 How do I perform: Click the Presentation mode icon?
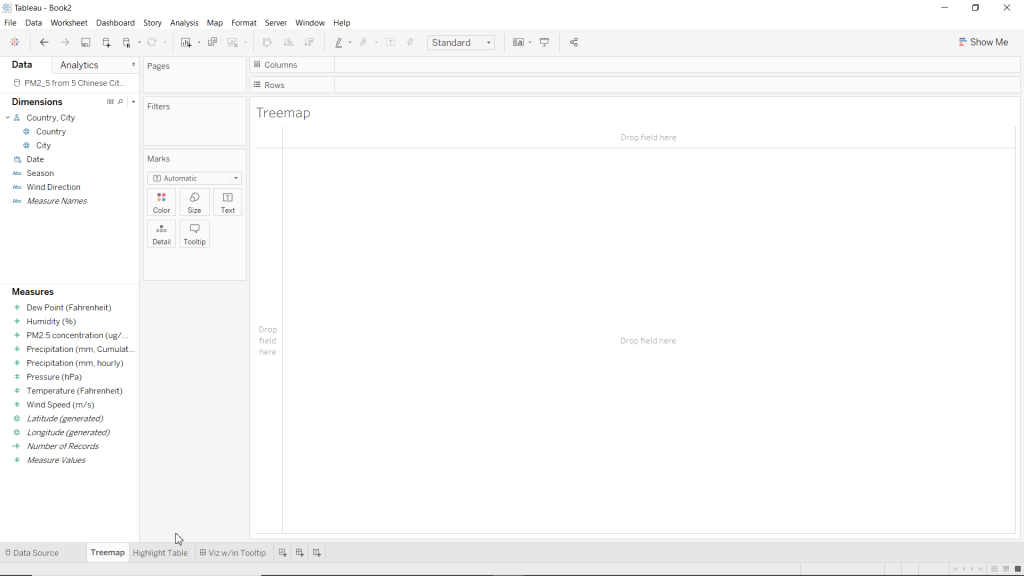[545, 43]
